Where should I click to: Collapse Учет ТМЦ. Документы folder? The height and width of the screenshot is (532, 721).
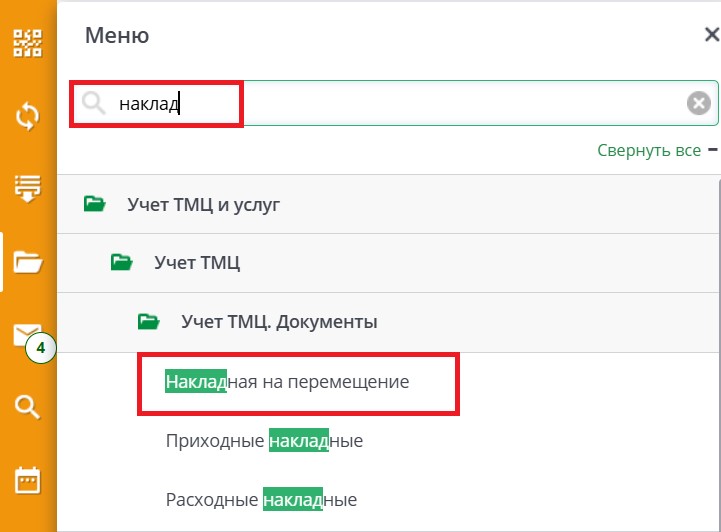tap(148, 322)
